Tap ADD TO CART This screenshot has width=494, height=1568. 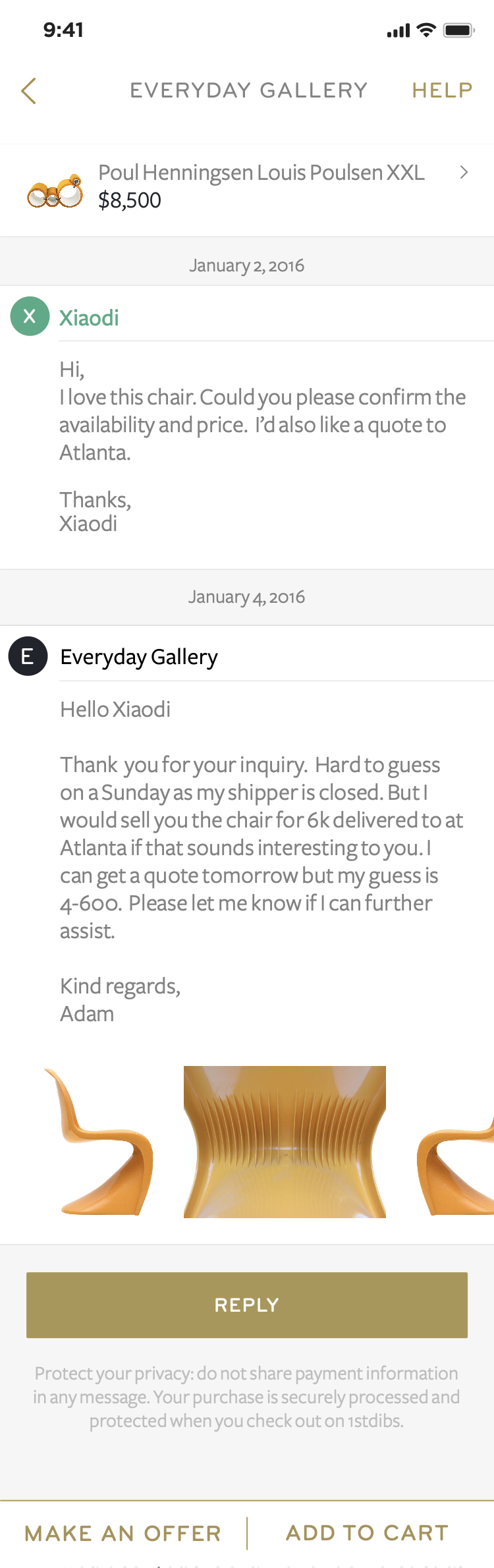click(x=368, y=1533)
